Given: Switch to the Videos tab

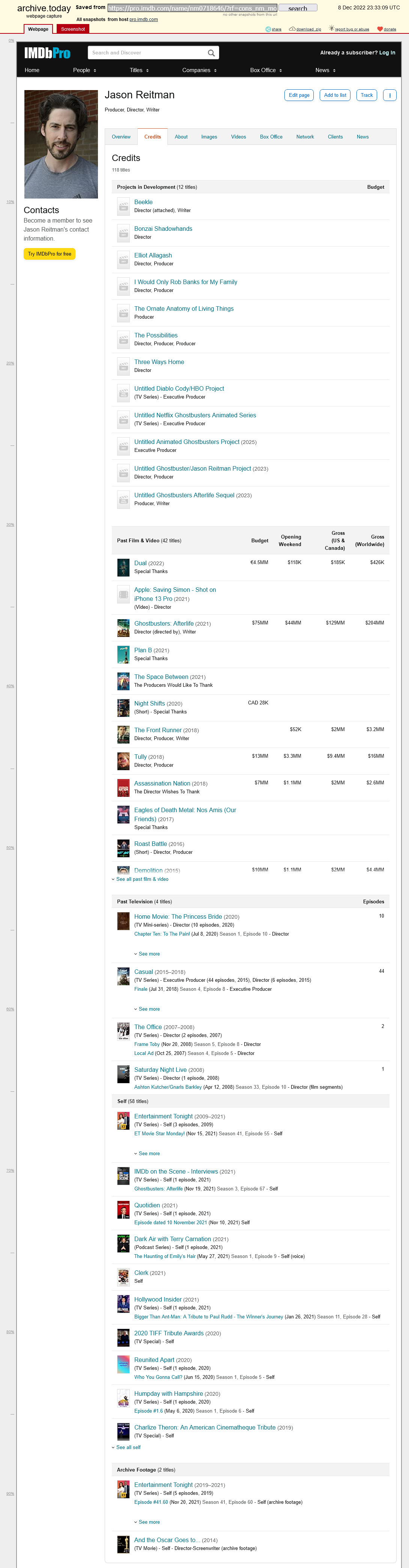Looking at the screenshot, I should (239, 137).
